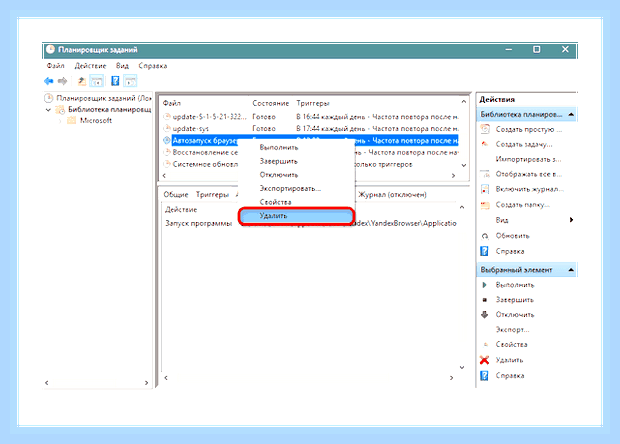Open the Файл menu
620x444 pixels.
coord(55,66)
